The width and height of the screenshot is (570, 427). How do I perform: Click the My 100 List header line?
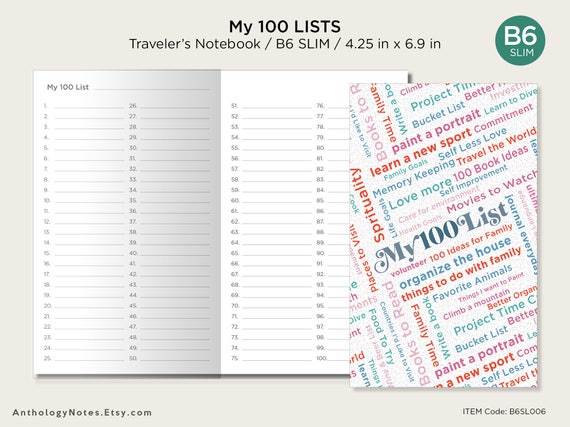coord(128,87)
